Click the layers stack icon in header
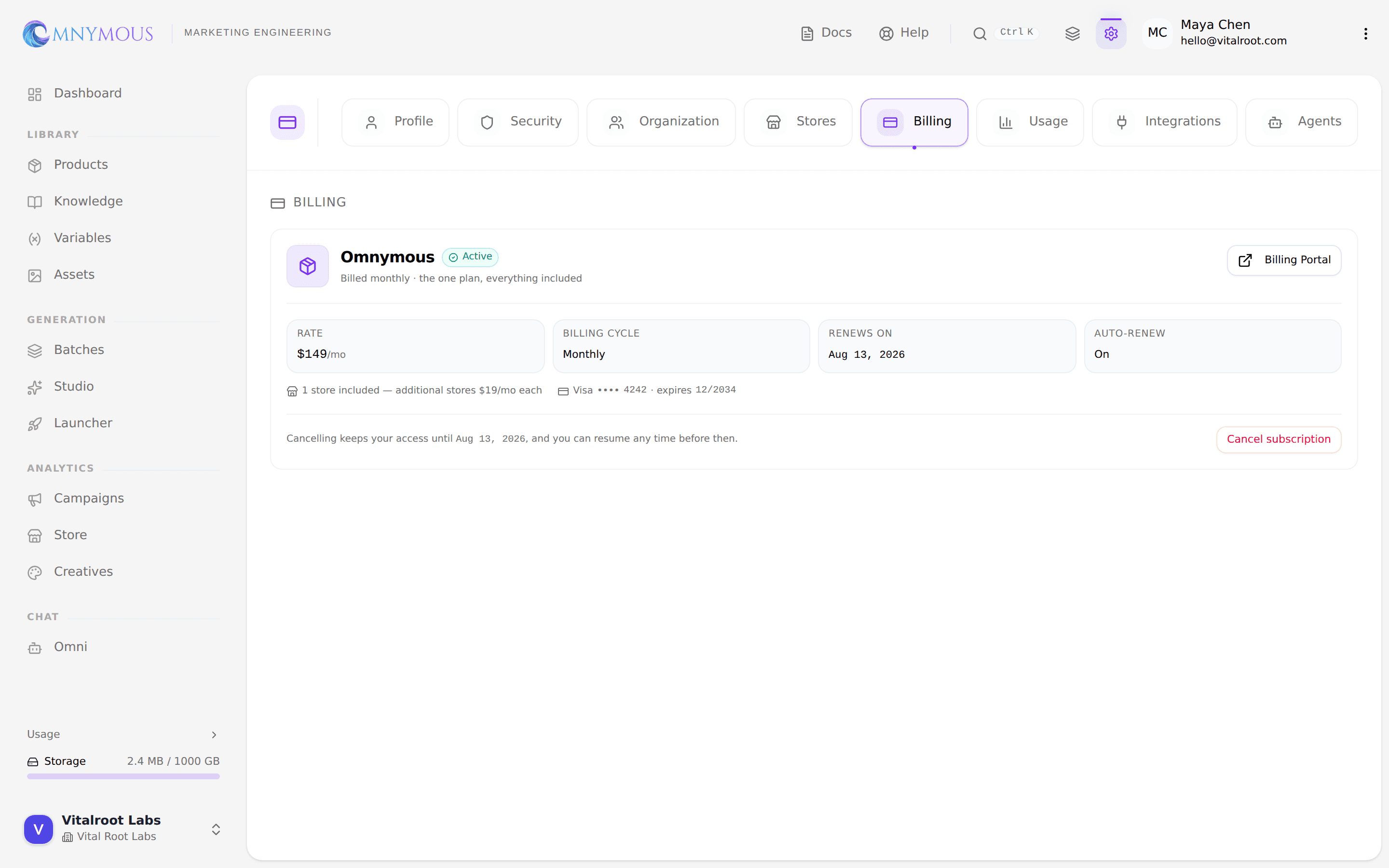 coord(1072,33)
